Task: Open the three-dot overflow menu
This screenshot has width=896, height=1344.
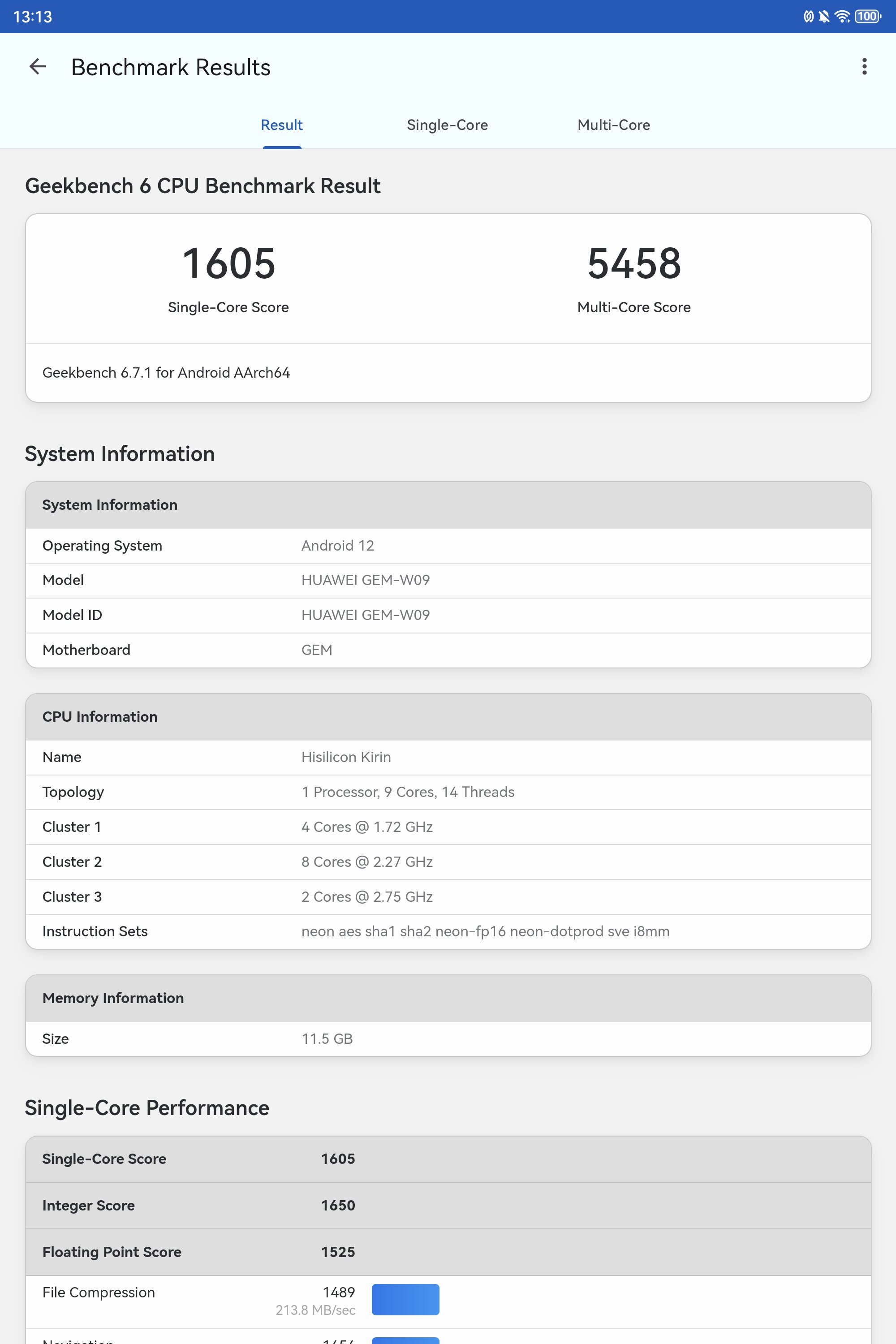Action: pyautogui.click(x=864, y=67)
